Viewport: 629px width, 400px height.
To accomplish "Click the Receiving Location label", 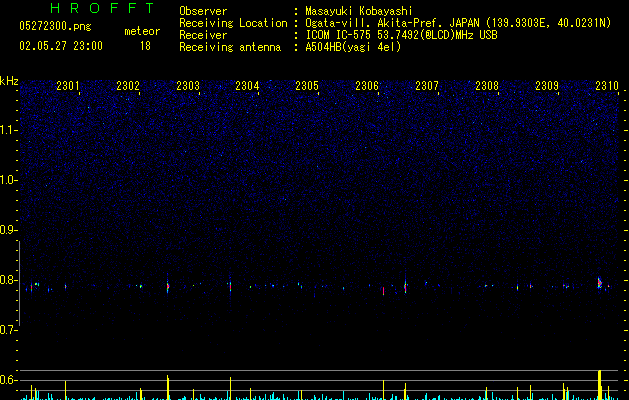I will [233, 23].
